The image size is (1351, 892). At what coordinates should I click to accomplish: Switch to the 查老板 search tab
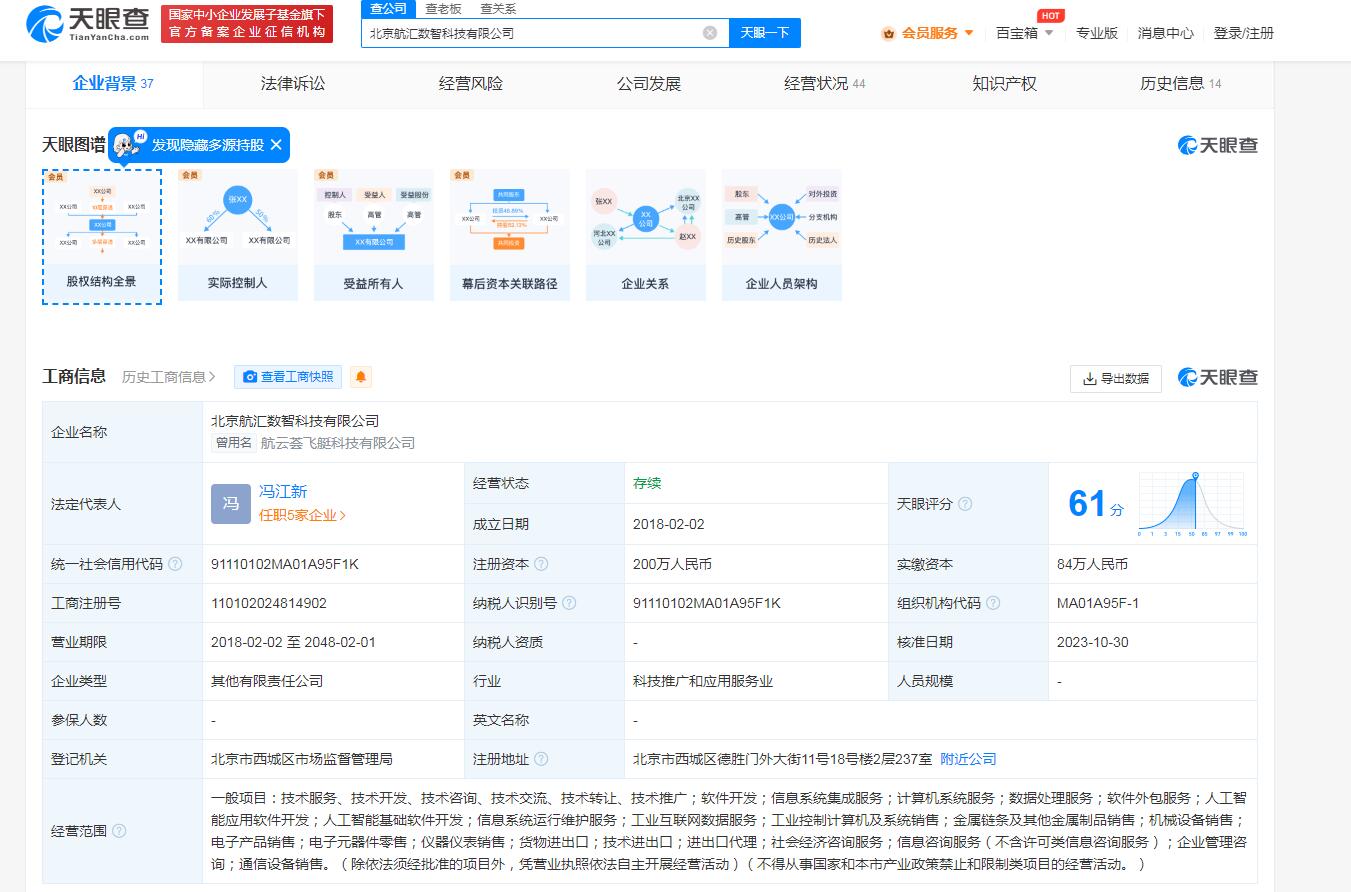click(x=443, y=9)
